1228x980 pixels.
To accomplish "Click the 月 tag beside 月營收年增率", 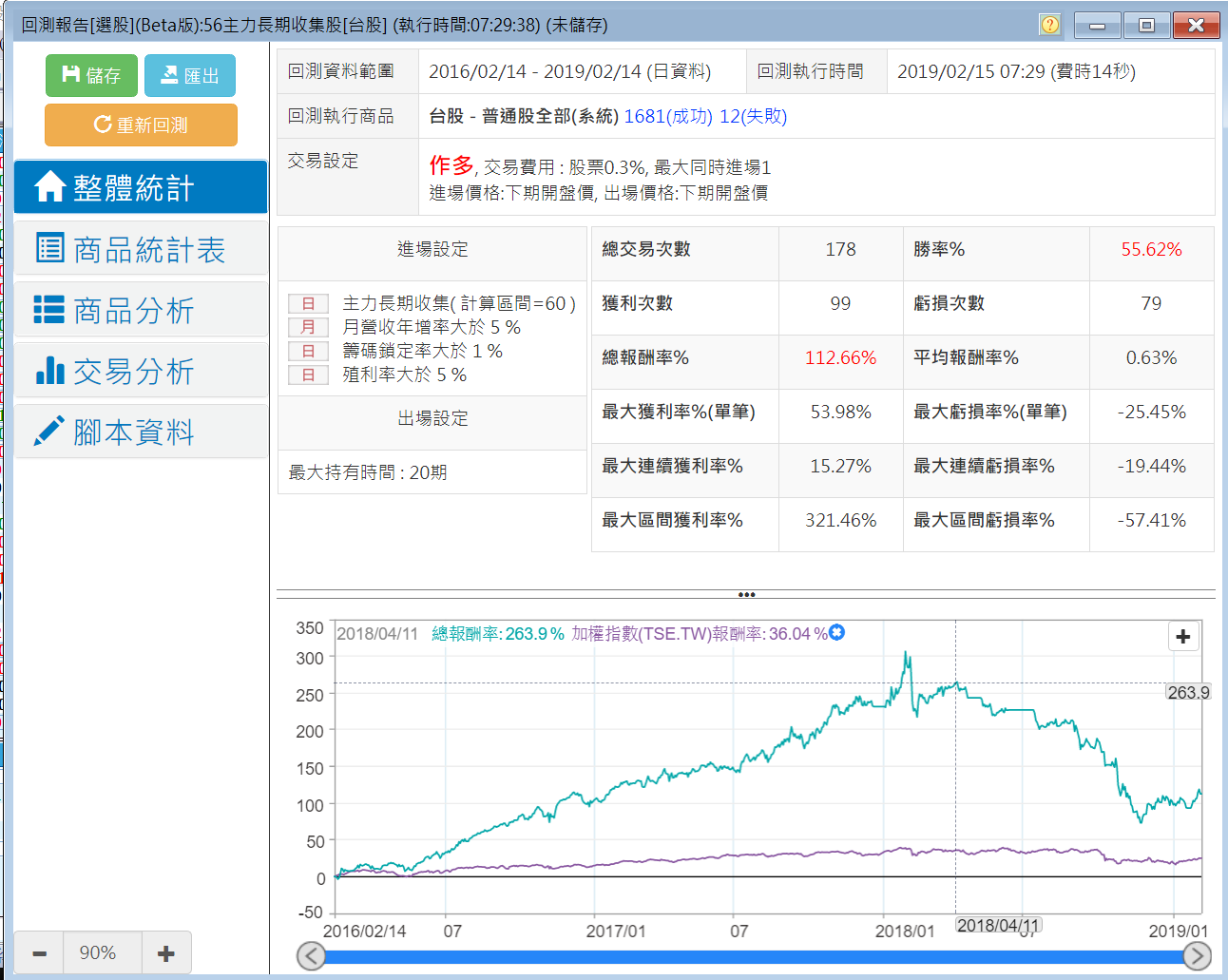I will (308, 327).
